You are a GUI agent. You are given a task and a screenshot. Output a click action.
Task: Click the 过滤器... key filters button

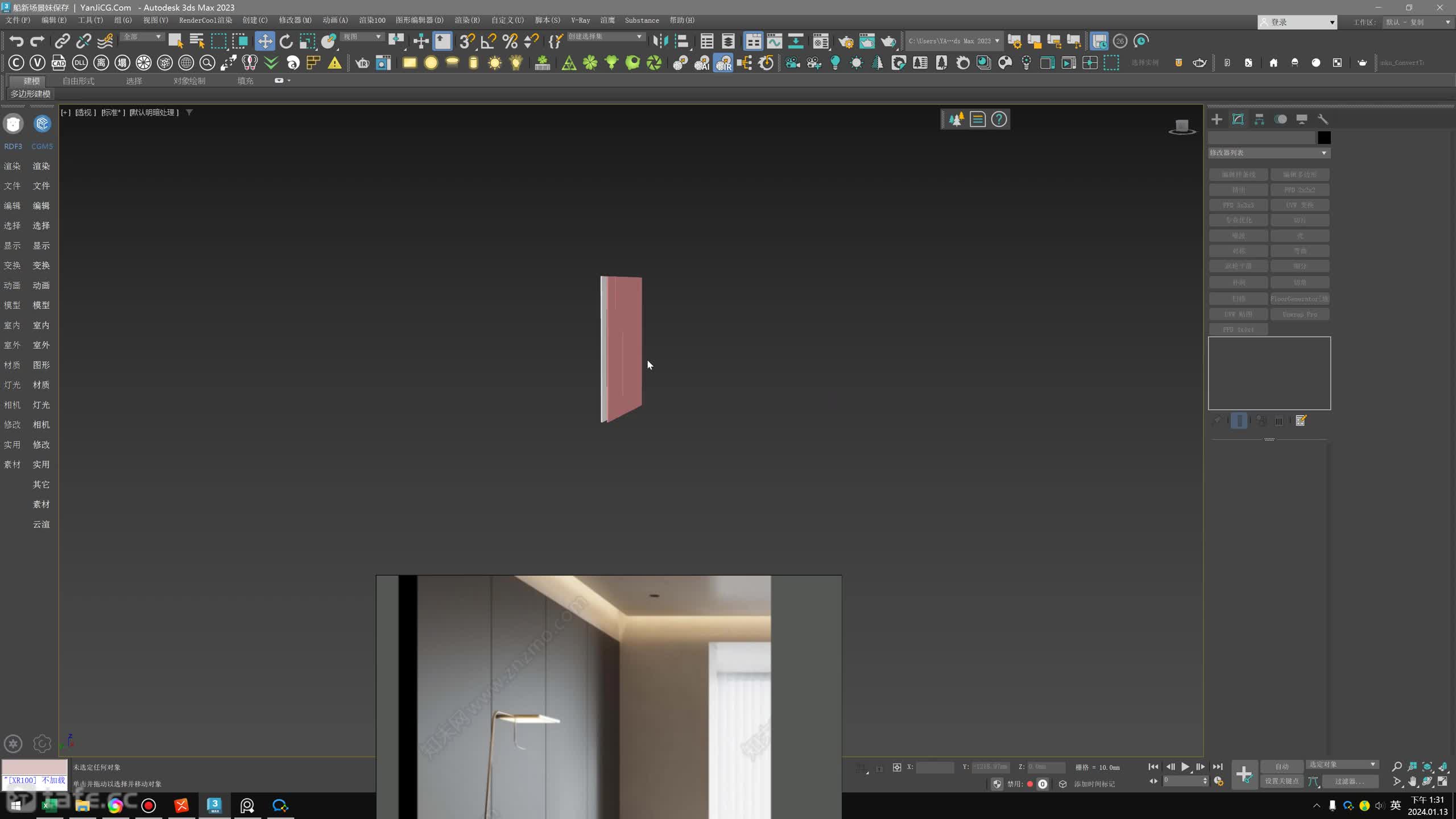pyautogui.click(x=1350, y=781)
